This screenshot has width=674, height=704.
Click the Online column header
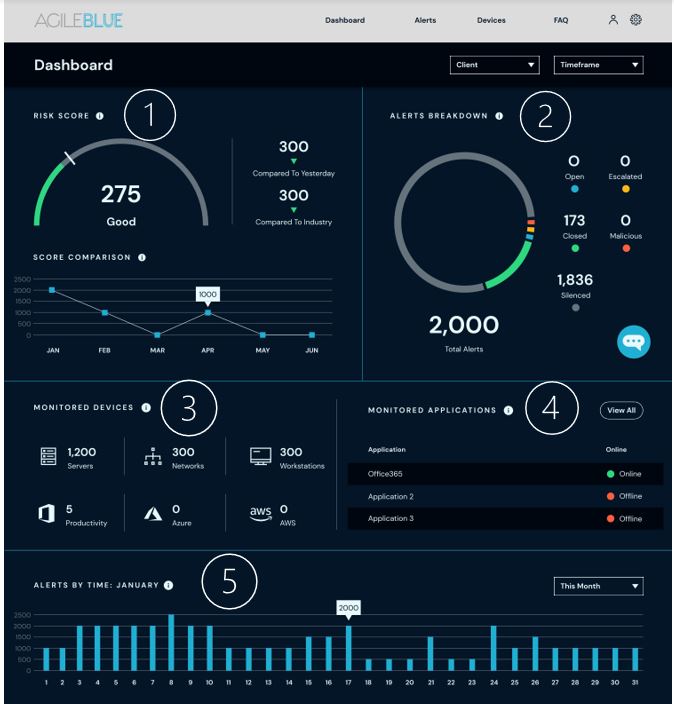[616, 449]
